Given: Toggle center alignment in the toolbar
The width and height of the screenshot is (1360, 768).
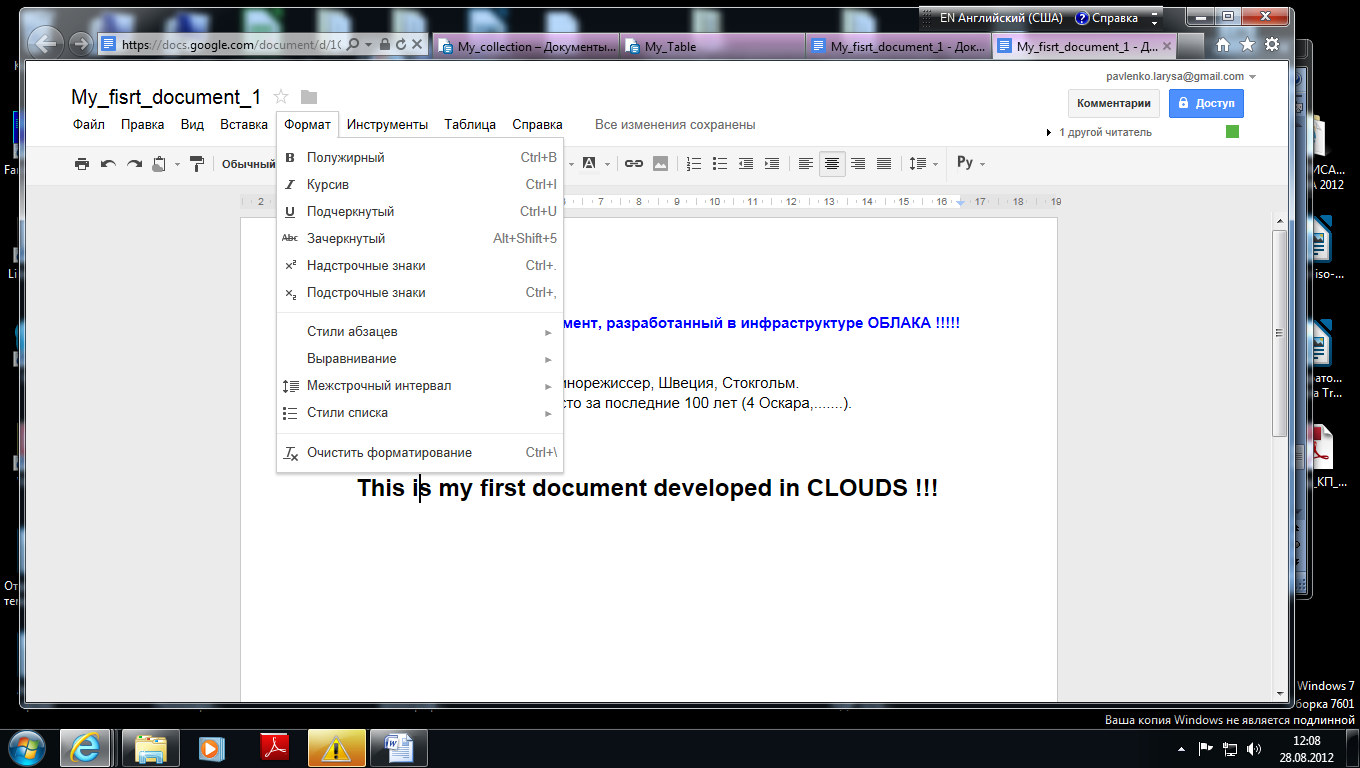Looking at the screenshot, I should 832,164.
